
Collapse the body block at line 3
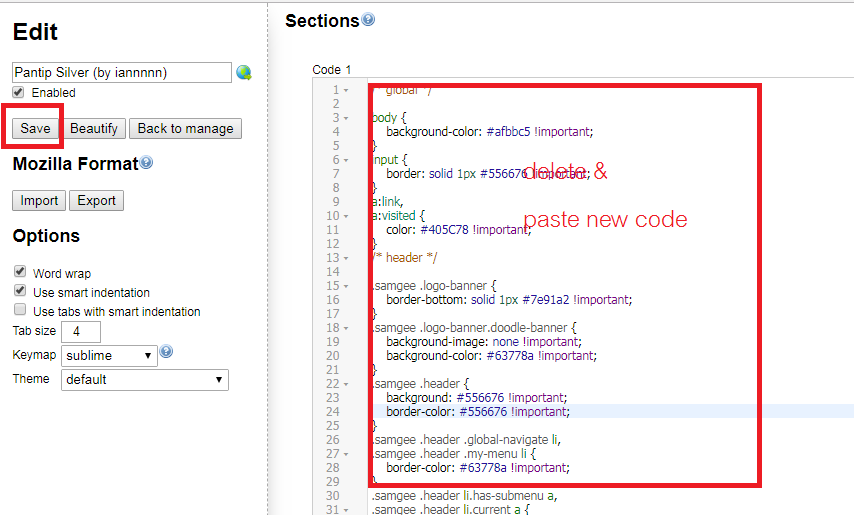(x=346, y=118)
